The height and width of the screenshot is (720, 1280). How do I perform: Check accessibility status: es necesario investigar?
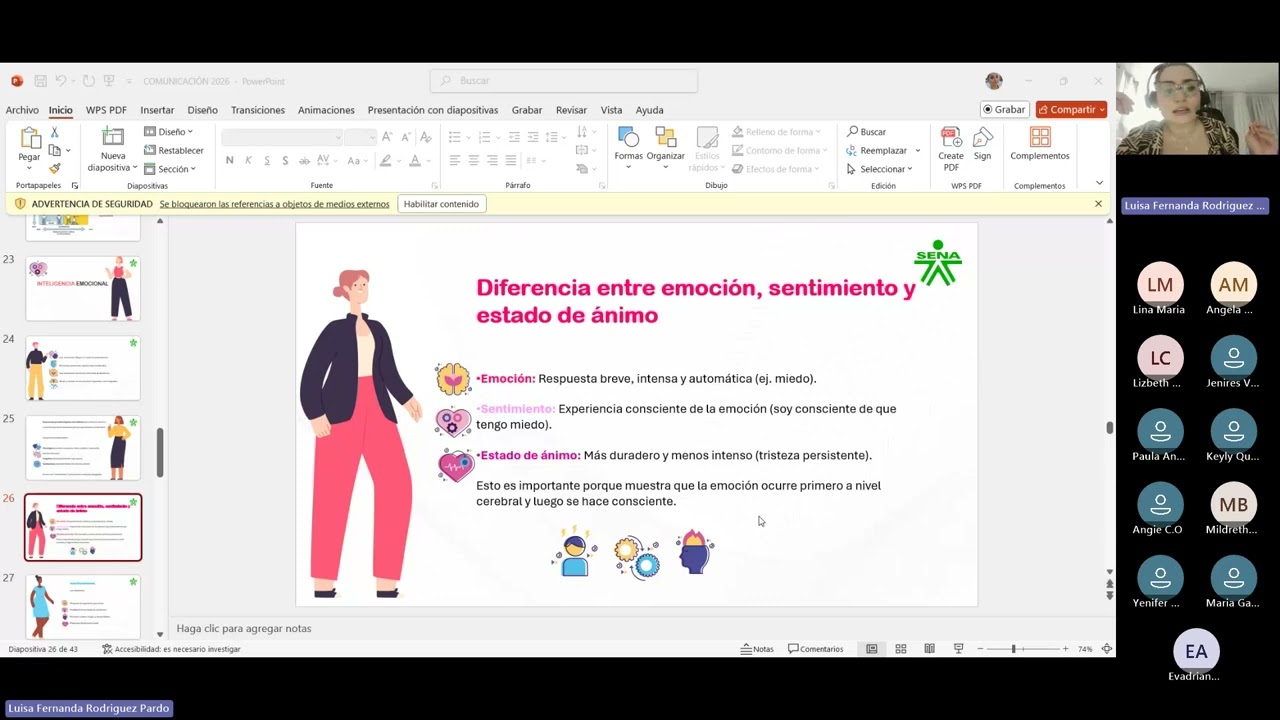click(172, 649)
